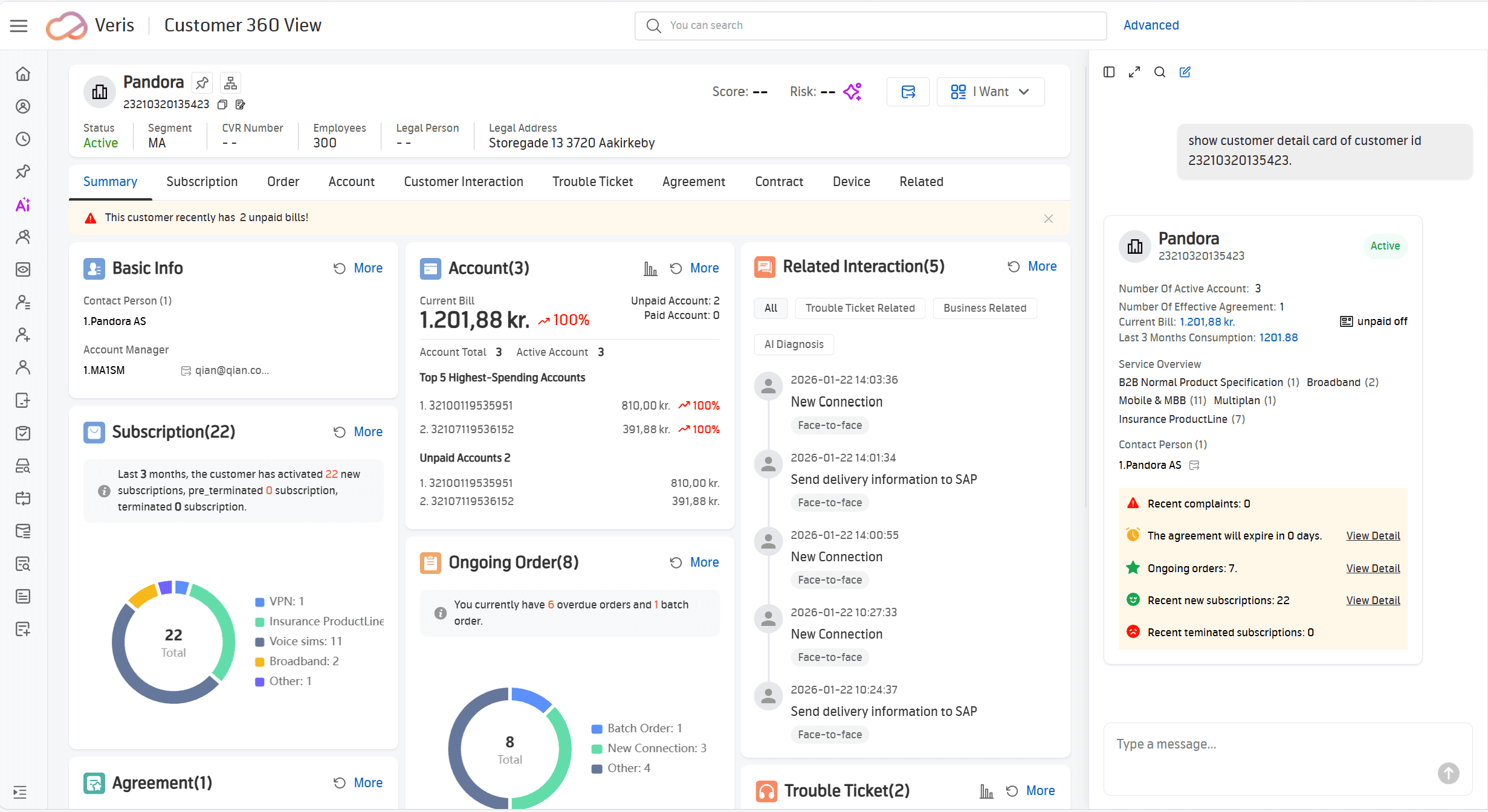Image resolution: width=1488 pixels, height=812 pixels.
Task: Switch to the Trouble Ticket tab
Action: point(592,182)
